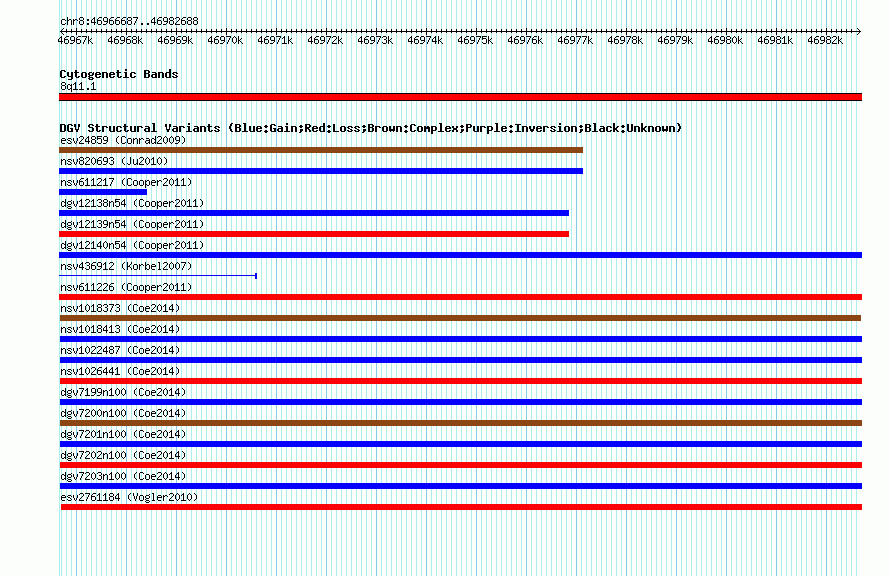Open dgv12139n54 (Cooper2011) label

tap(132, 224)
